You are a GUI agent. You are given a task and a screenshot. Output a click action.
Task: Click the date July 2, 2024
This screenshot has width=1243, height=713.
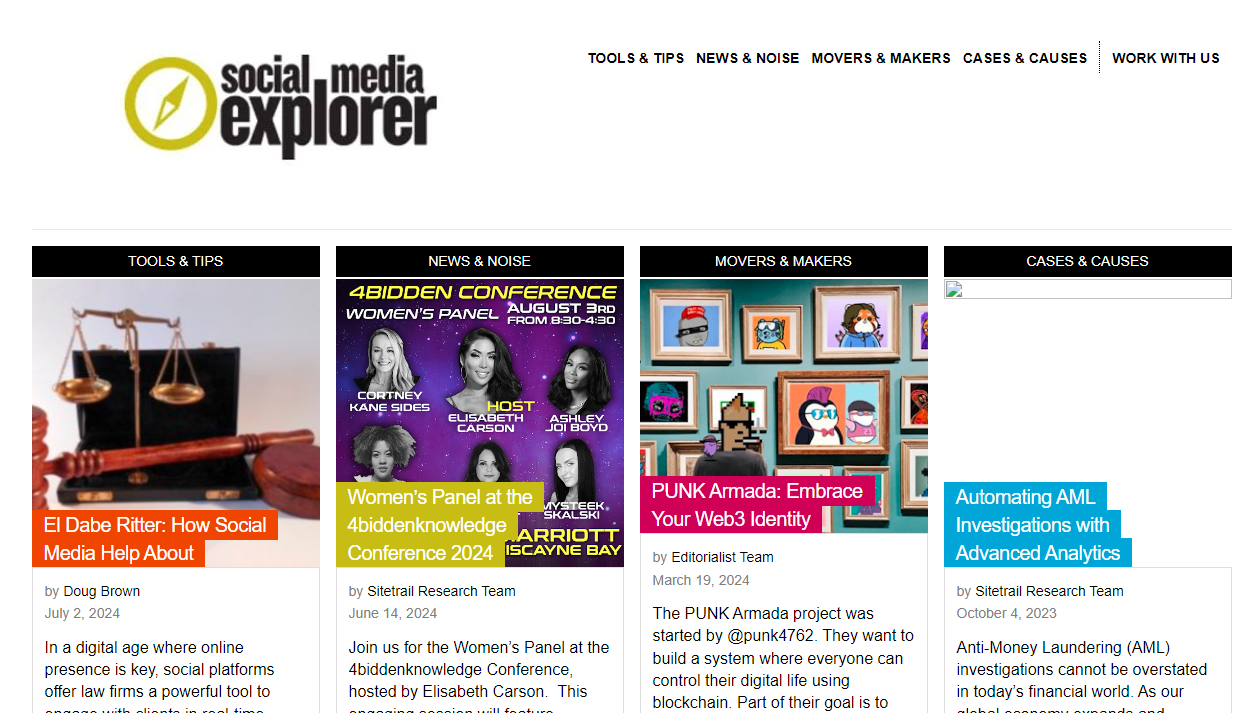[82, 613]
